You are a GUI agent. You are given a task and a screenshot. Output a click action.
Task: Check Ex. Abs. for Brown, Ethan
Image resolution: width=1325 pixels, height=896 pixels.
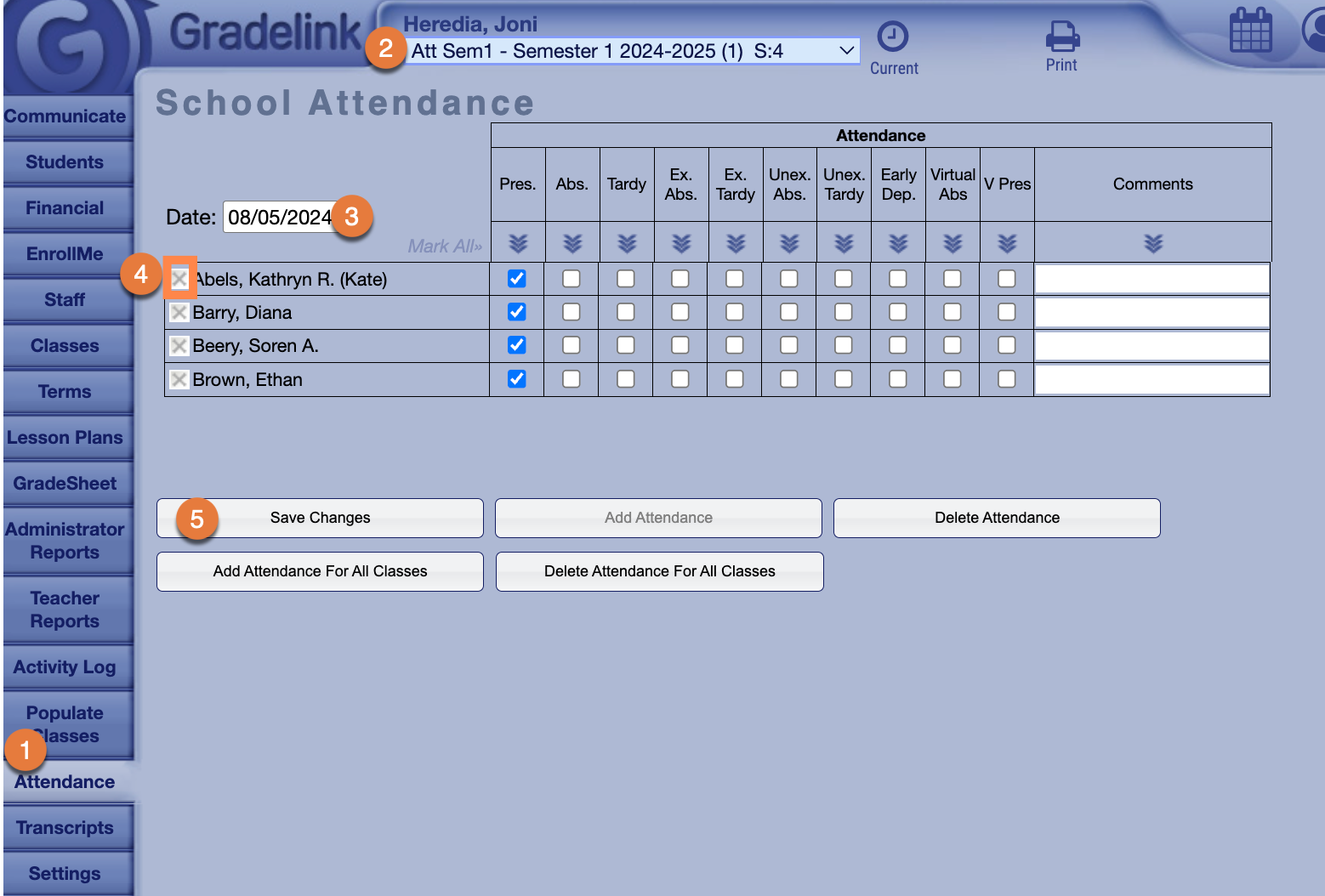(x=680, y=379)
